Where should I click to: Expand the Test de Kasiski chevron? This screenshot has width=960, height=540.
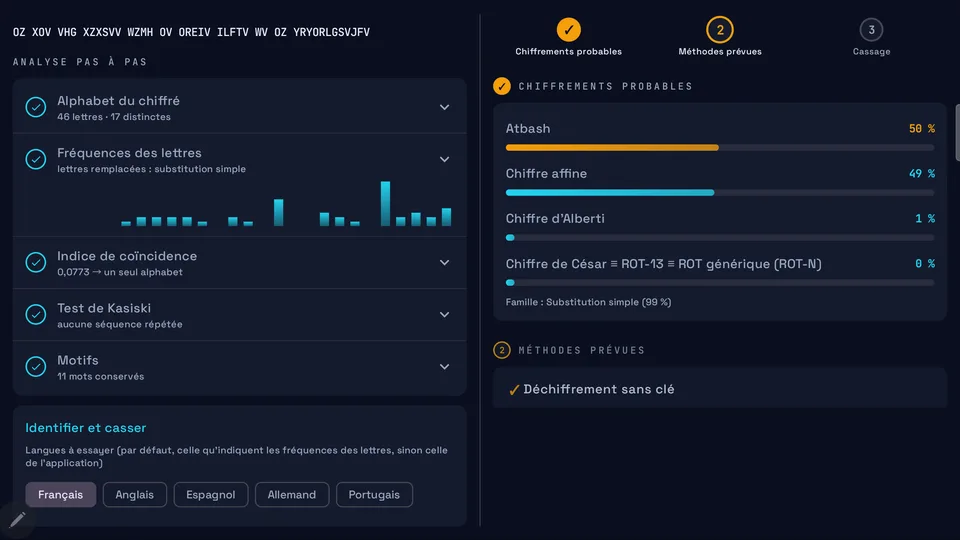(444, 314)
